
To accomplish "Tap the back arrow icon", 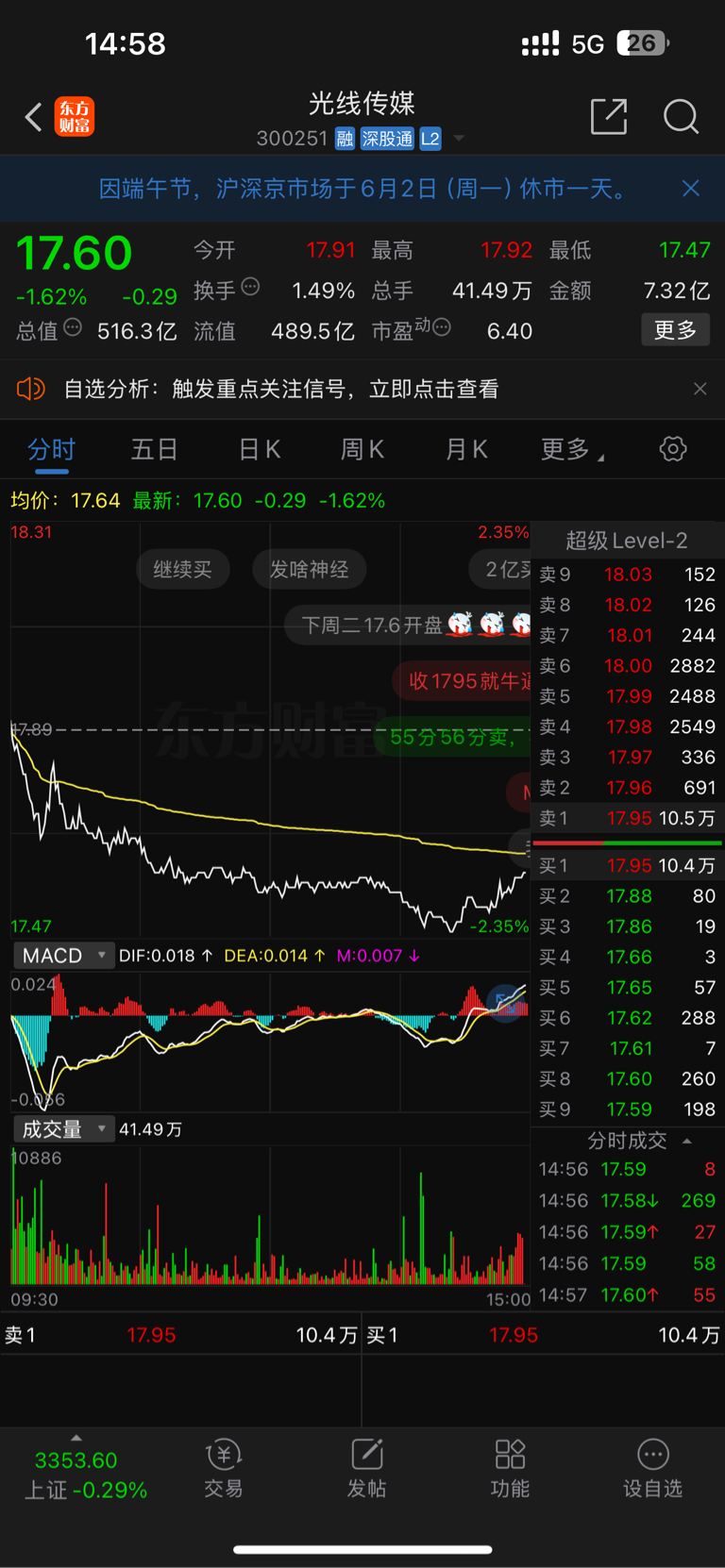I will (34, 117).
